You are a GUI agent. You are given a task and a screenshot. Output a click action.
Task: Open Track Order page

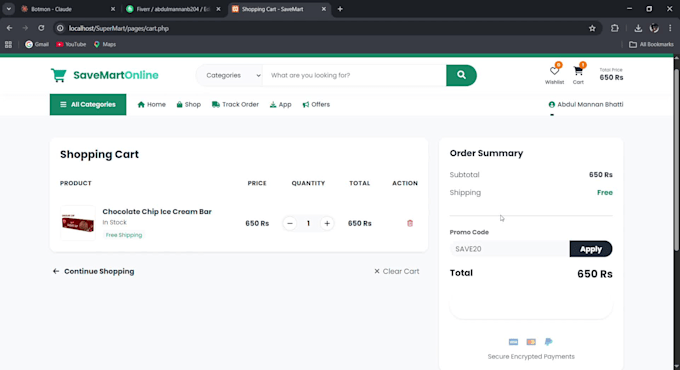[x=235, y=105]
